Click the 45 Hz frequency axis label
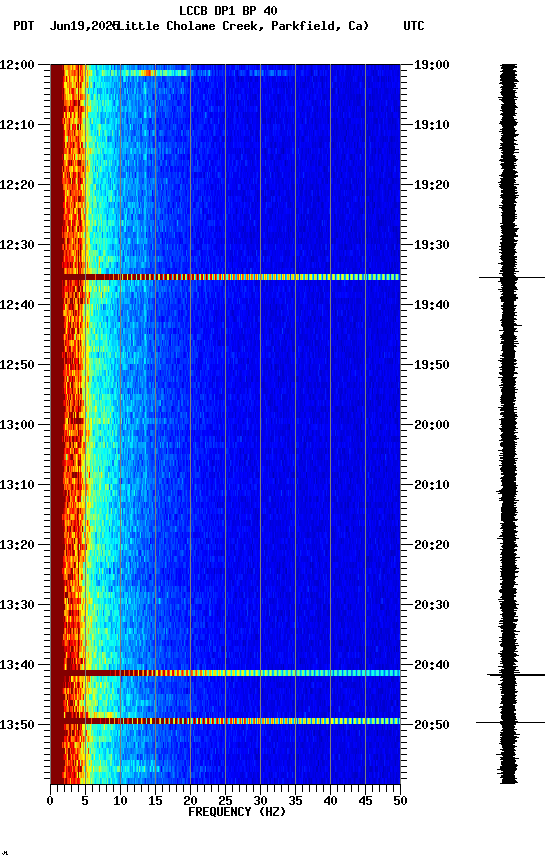This screenshot has height=864, width=552. 365,801
